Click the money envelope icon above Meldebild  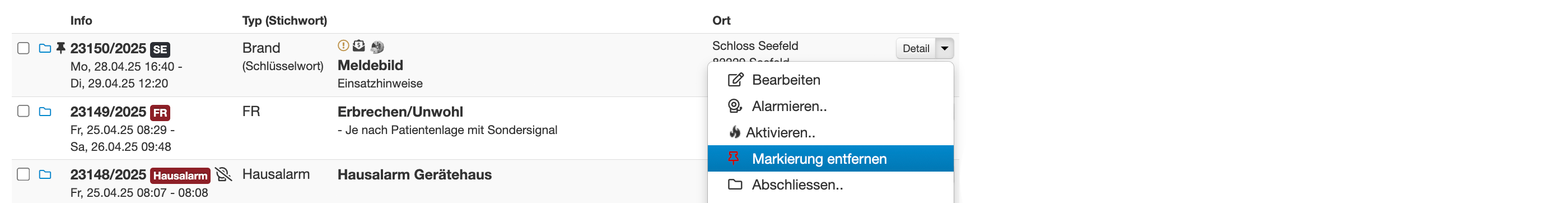[359, 46]
